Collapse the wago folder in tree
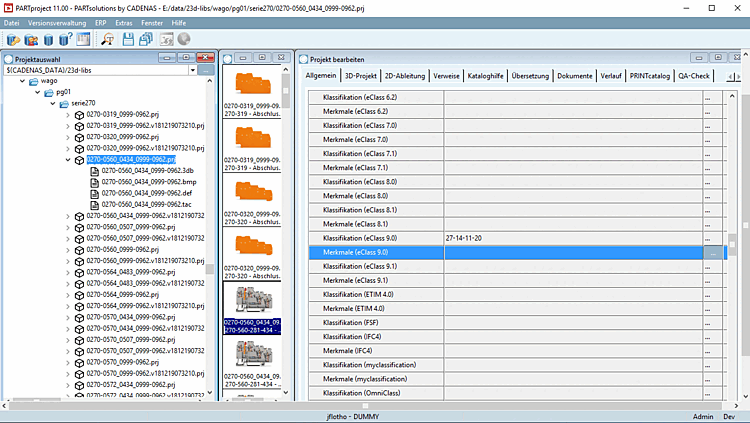Screen dimensions: 750x423 [23, 82]
